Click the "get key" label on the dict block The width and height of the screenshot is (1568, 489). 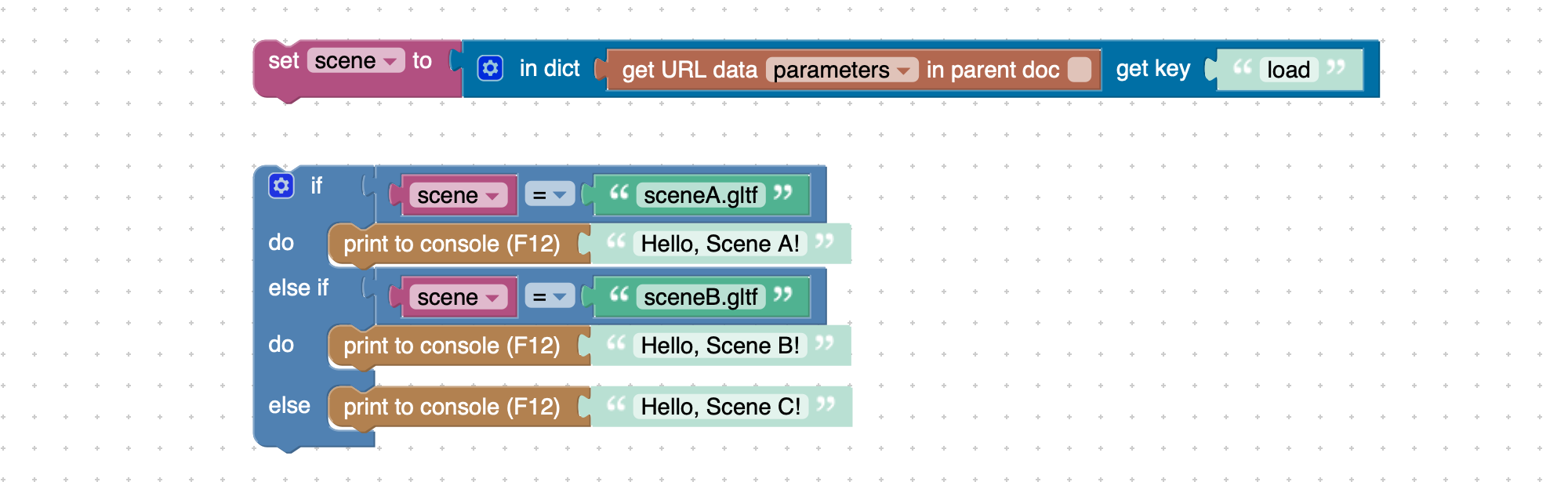(x=1152, y=70)
